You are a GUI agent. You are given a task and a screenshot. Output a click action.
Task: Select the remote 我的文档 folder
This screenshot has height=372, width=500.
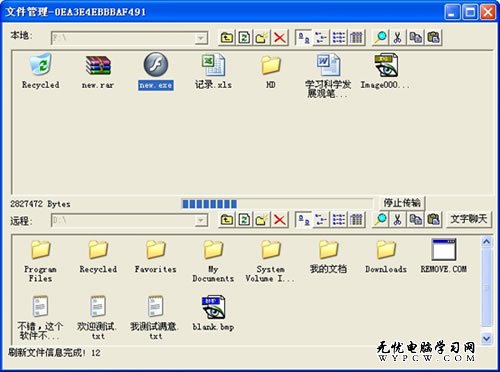(x=328, y=257)
